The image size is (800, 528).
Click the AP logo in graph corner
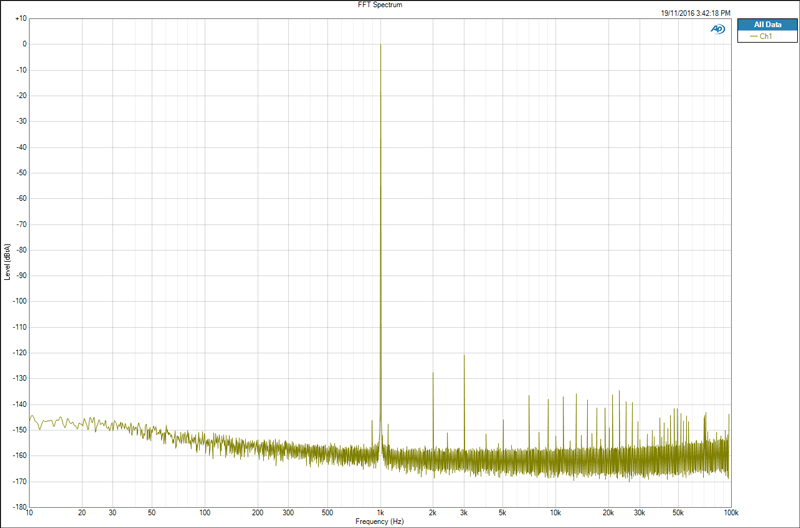pyautogui.click(x=717, y=29)
